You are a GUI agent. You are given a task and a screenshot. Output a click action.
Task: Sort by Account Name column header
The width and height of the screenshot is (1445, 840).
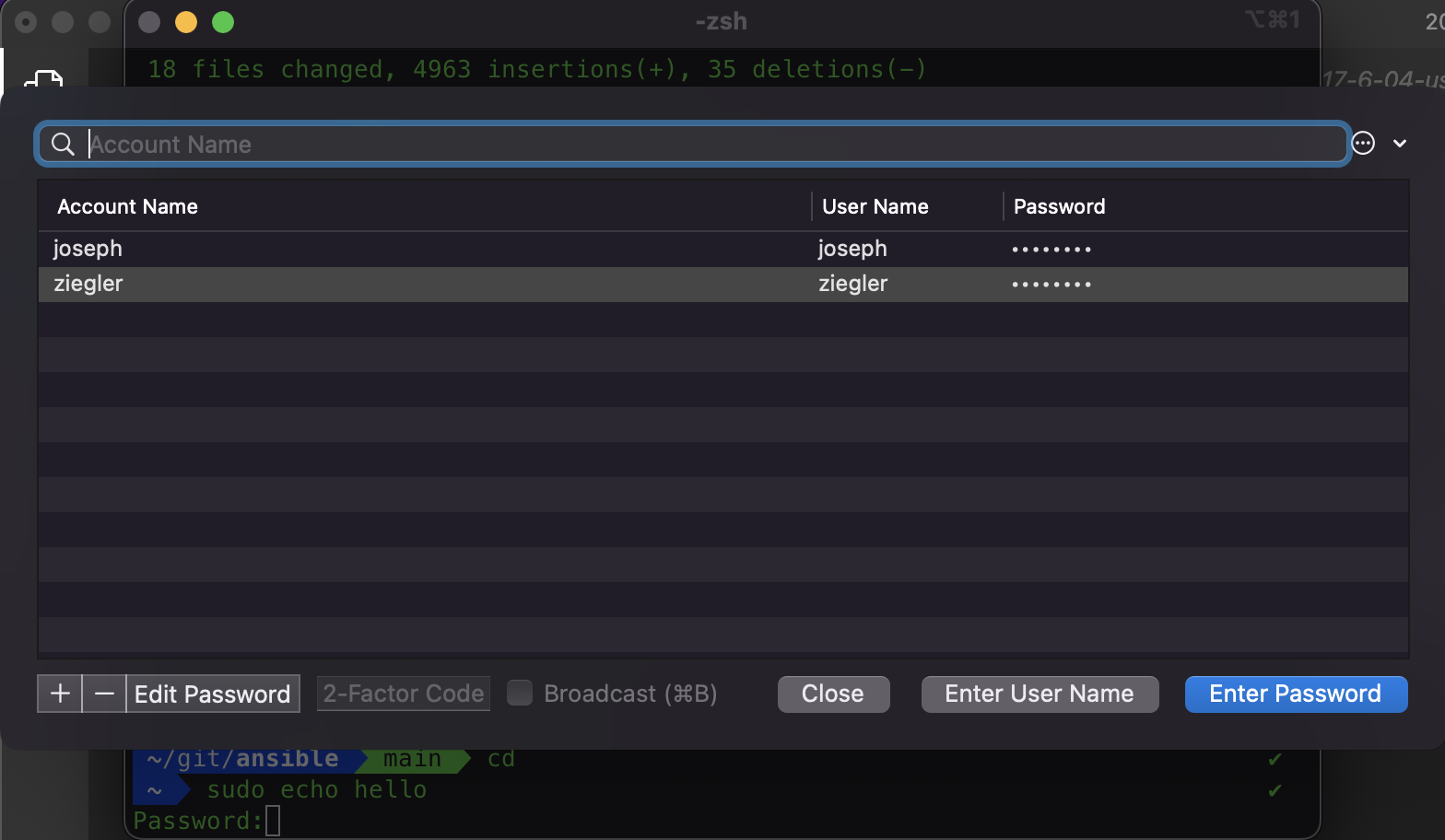(127, 206)
